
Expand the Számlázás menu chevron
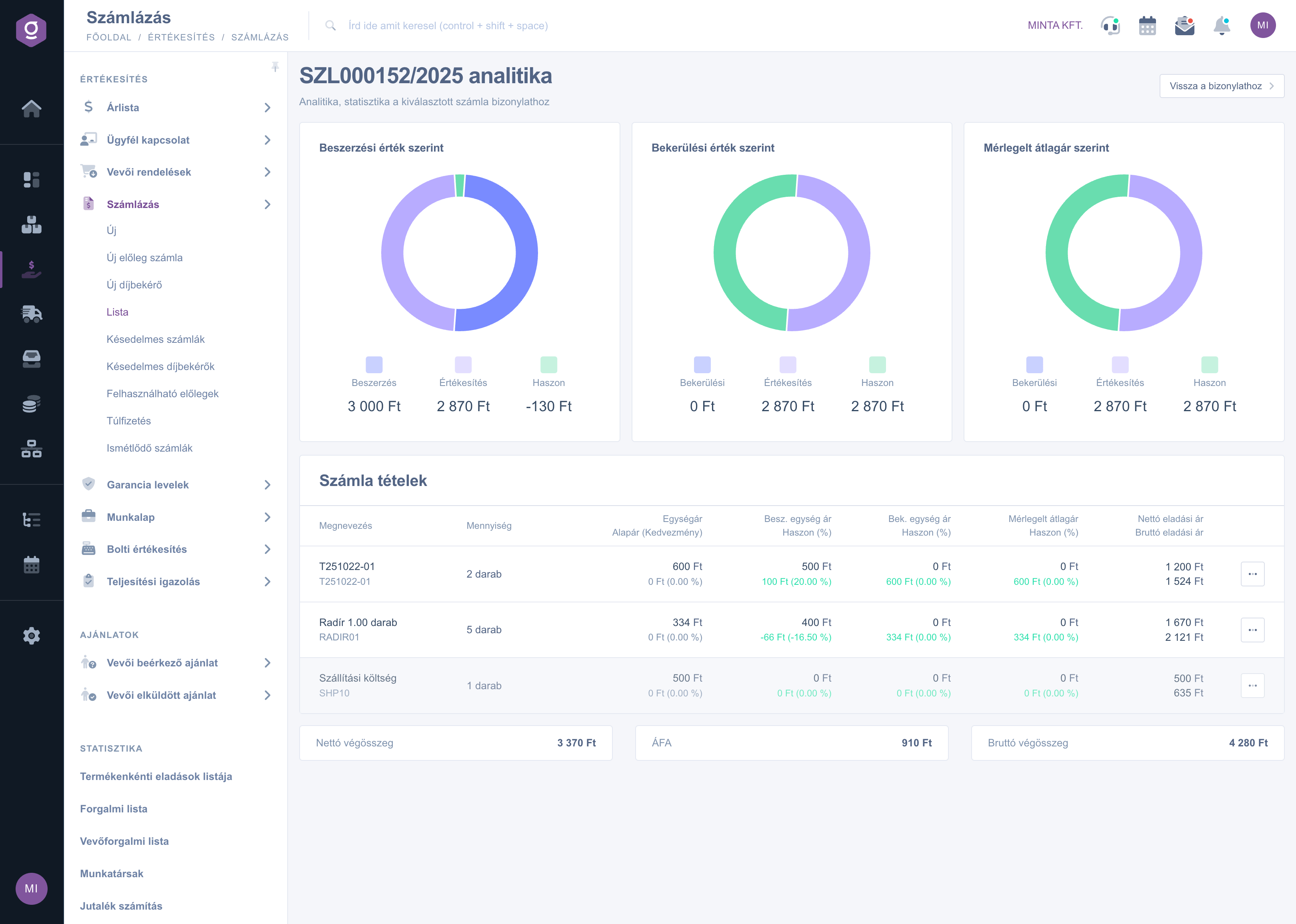point(267,204)
